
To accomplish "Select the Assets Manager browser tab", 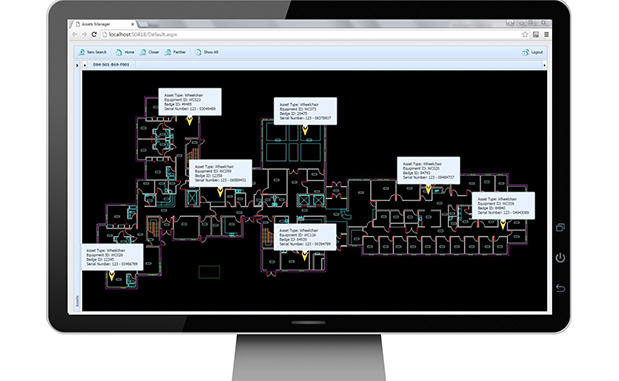I will pyautogui.click(x=103, y=24).
